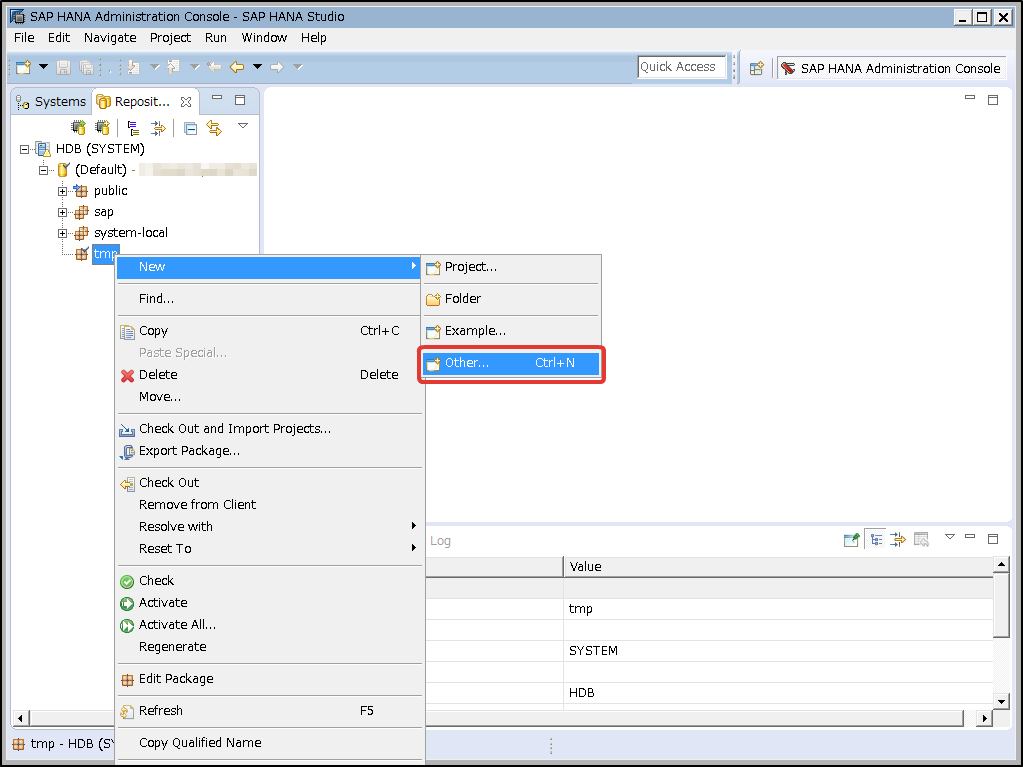Click the Next Annotation toolbar icon
The width and height of the screenshot is (1023, 767).
134,67
